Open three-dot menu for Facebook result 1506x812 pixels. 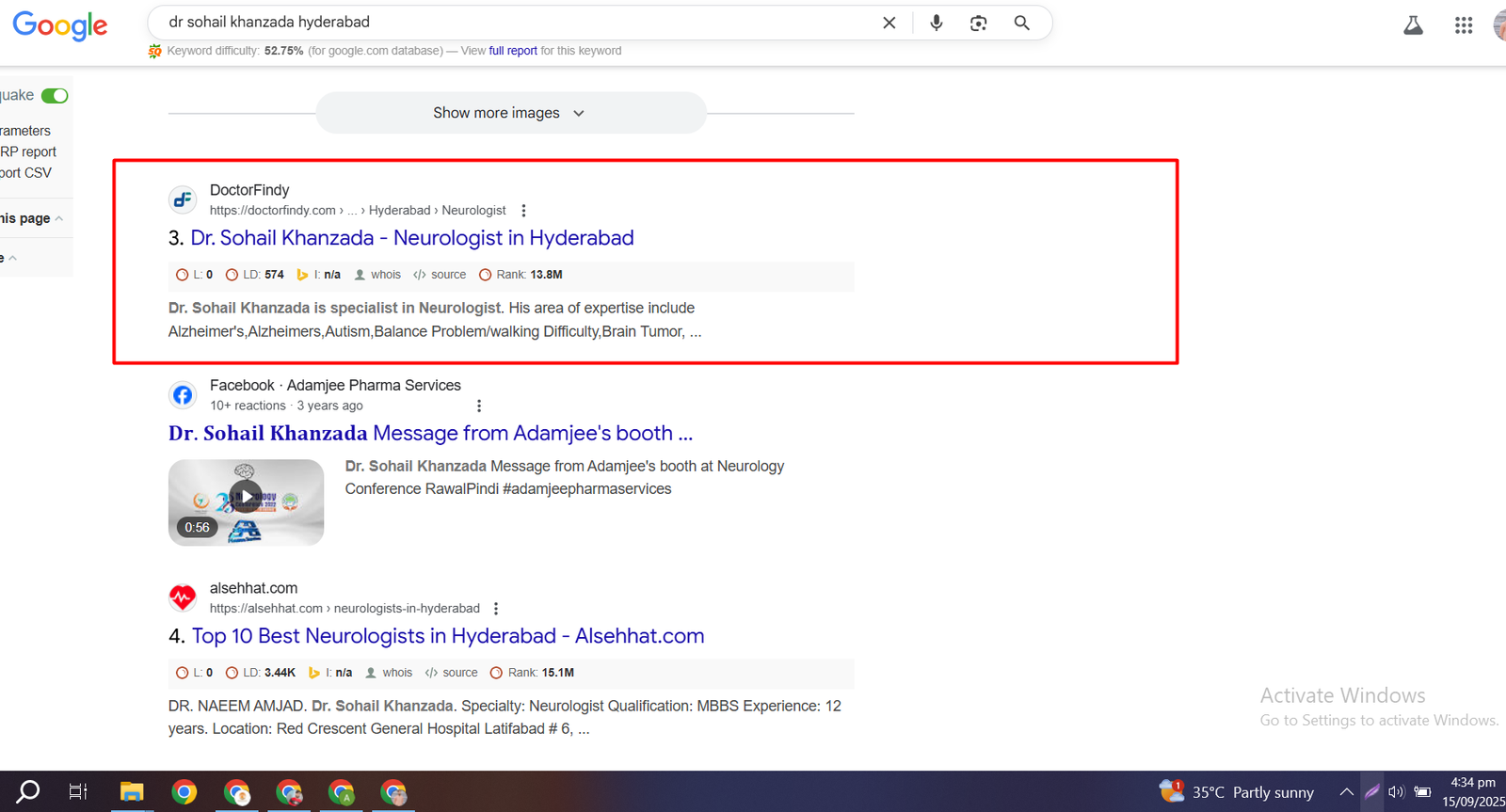click(x=479, y=406)
